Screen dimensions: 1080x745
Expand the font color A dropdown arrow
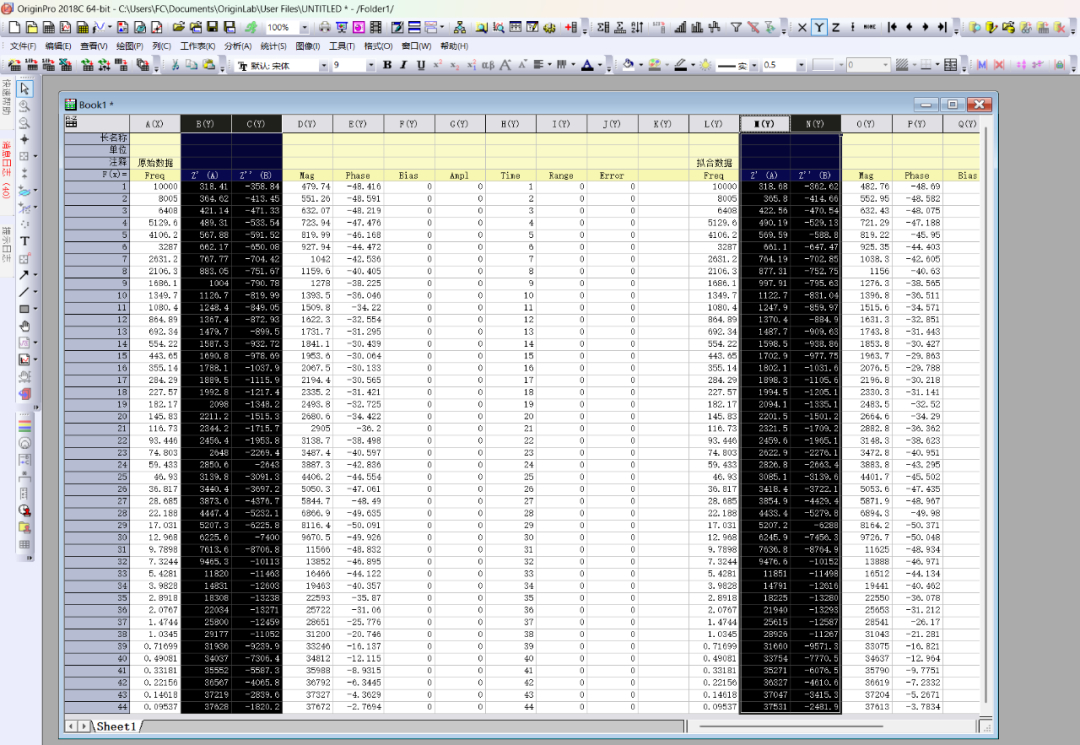(600, 65)
